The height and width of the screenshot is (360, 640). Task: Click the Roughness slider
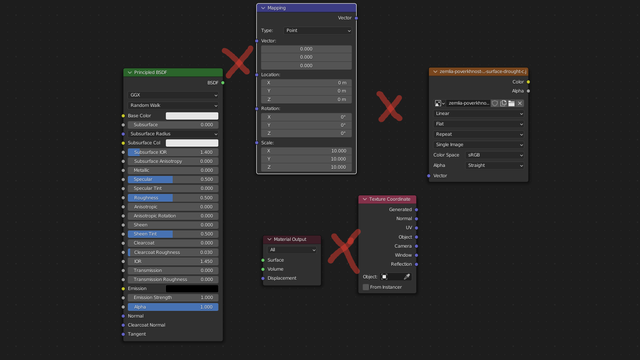(173, 198)
